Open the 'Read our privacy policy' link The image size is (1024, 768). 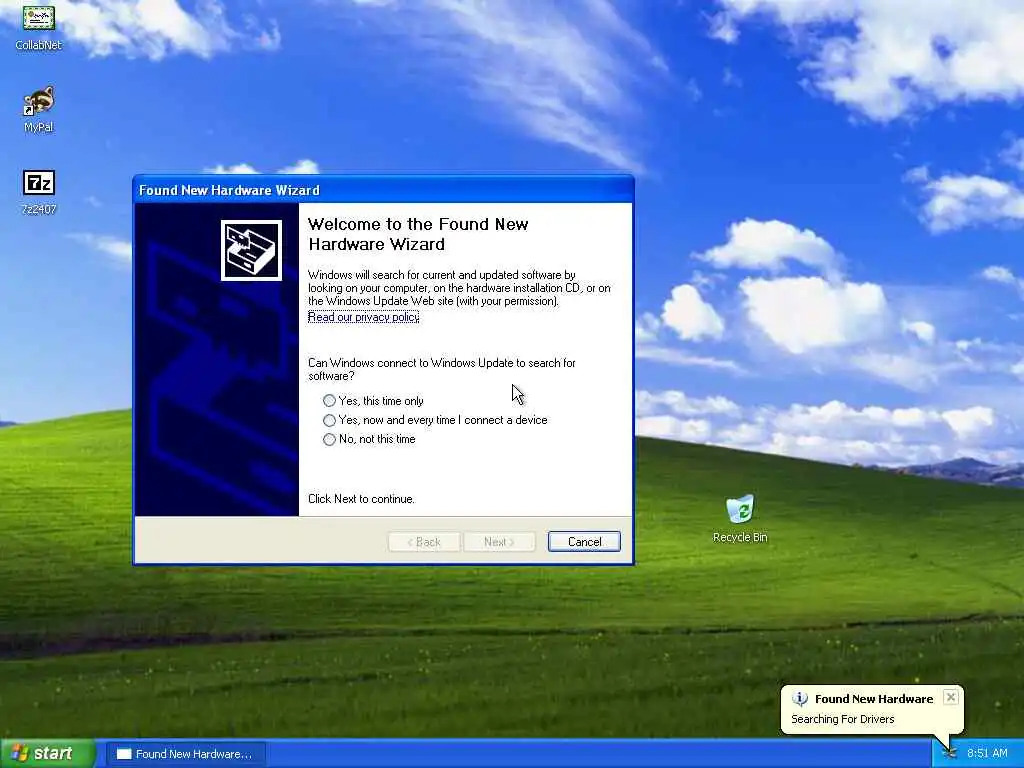pyautogui.click(x=363, y=317)
